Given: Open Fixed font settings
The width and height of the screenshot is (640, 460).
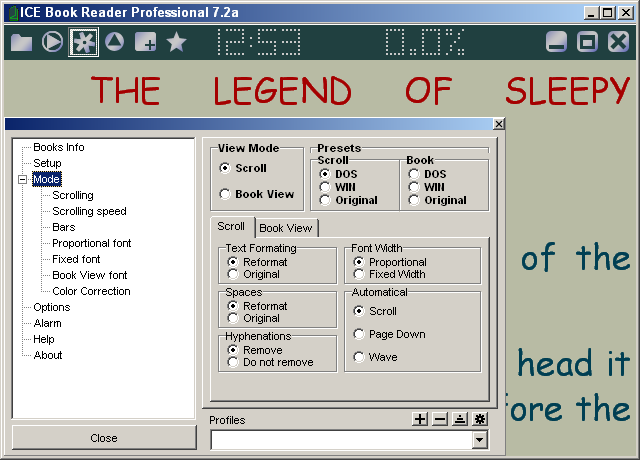Looking at the screenshot, I should click(x=76, y=259).
